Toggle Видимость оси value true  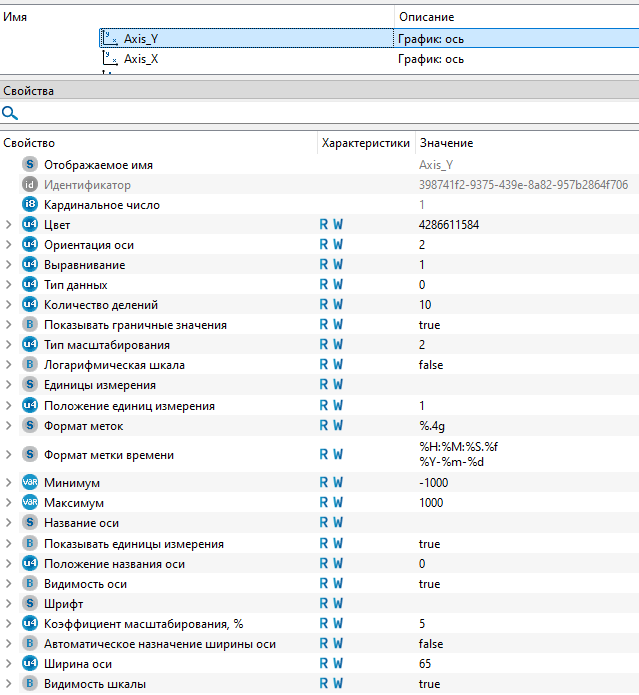pos(429,584)
